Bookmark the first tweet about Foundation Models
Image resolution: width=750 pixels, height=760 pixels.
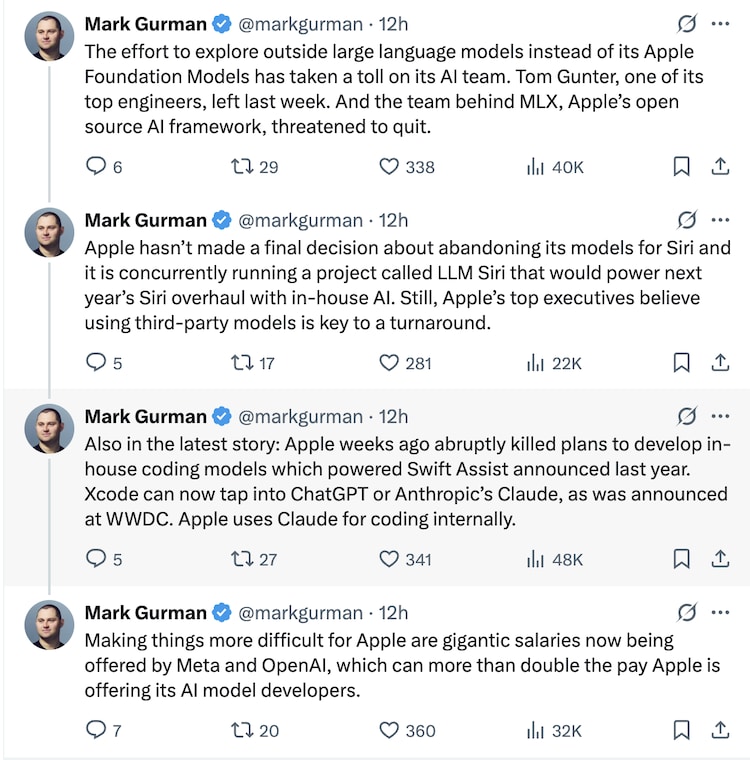tap(681, 166)
